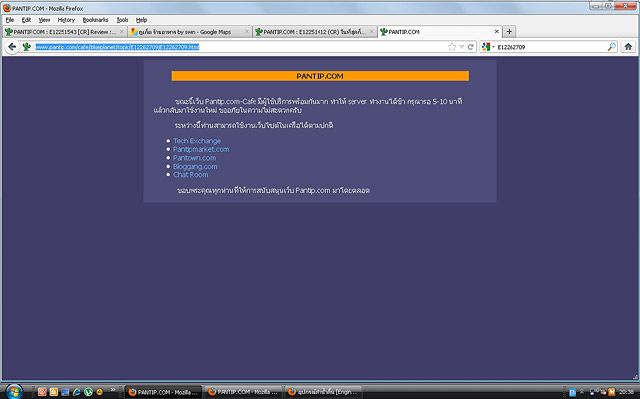Open a new tab with the plus button
This screenshot has width=640, height=399.
[x=509, y=31]
